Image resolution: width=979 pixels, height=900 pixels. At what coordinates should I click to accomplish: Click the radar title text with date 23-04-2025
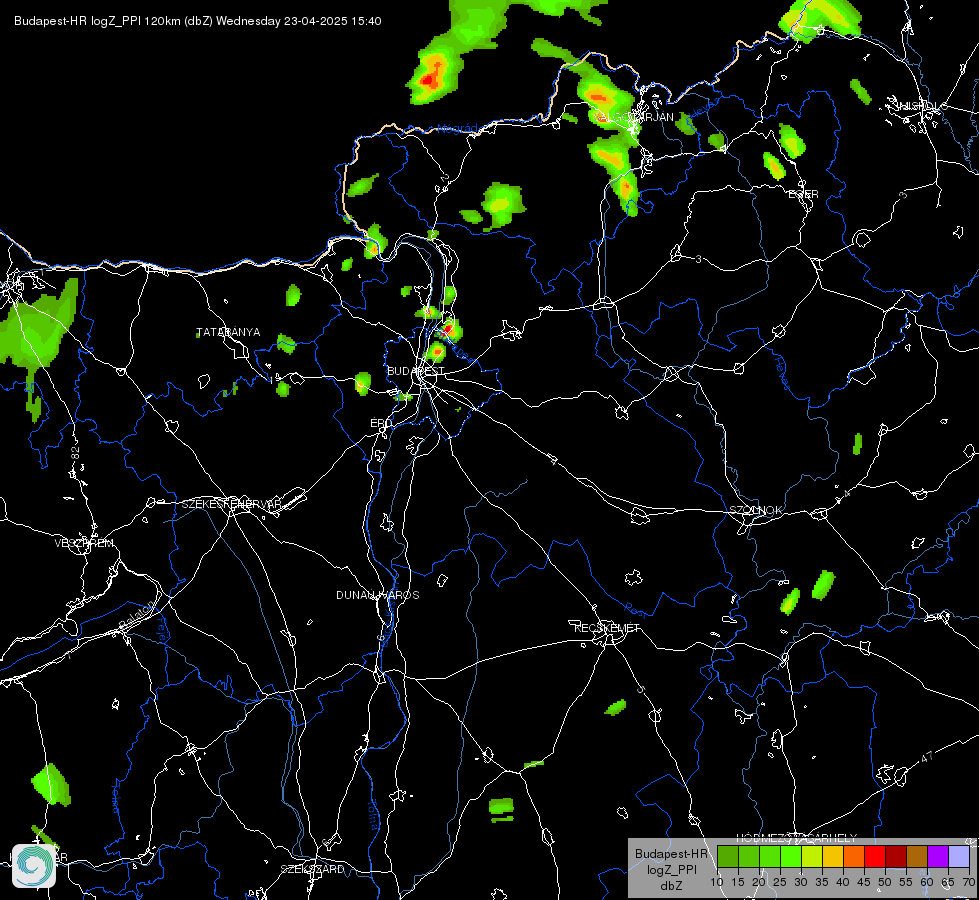click(x=197, y=21)
